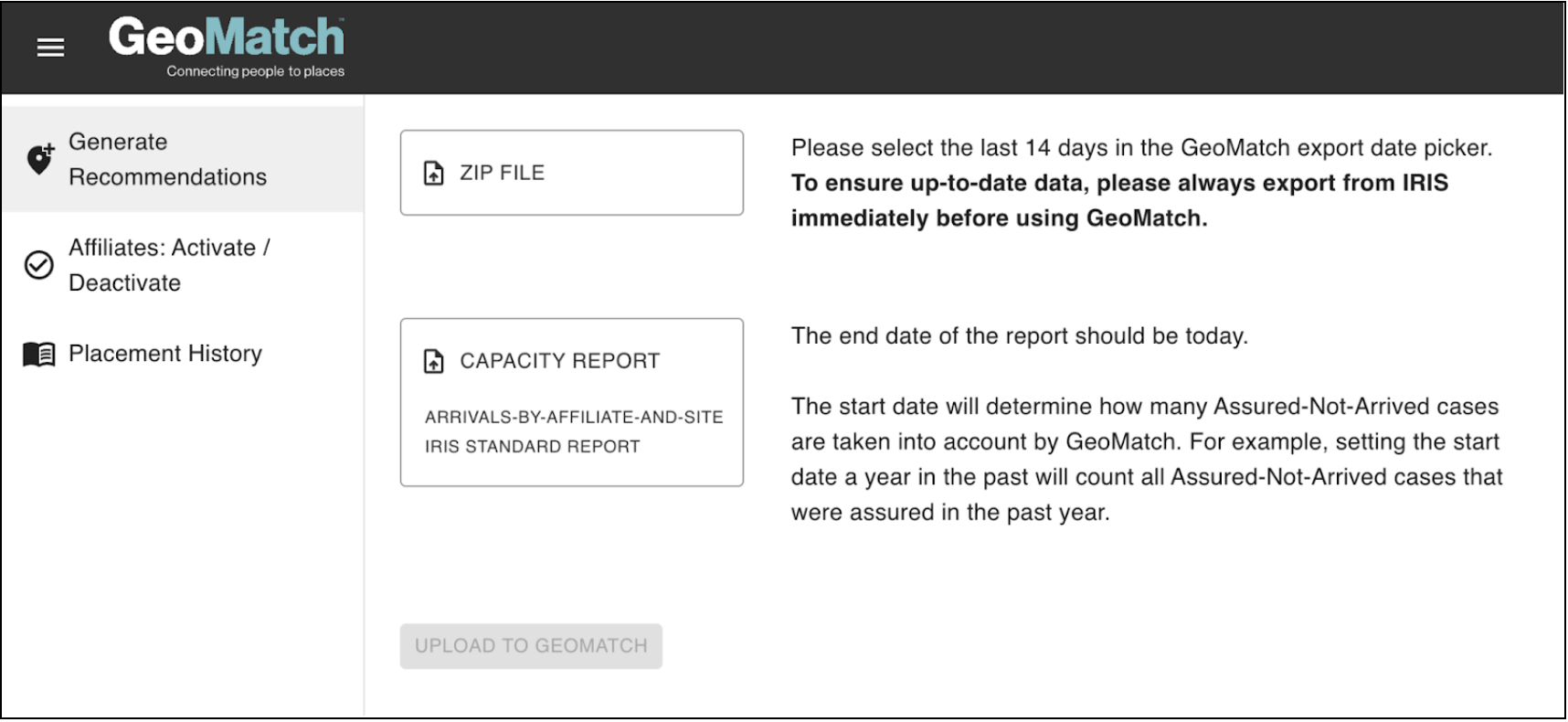Image resolution: width=1568 pixels, height=722 pixels.
Task: Click the Affiliates checkmark circle icon
Action: point(38,265)
